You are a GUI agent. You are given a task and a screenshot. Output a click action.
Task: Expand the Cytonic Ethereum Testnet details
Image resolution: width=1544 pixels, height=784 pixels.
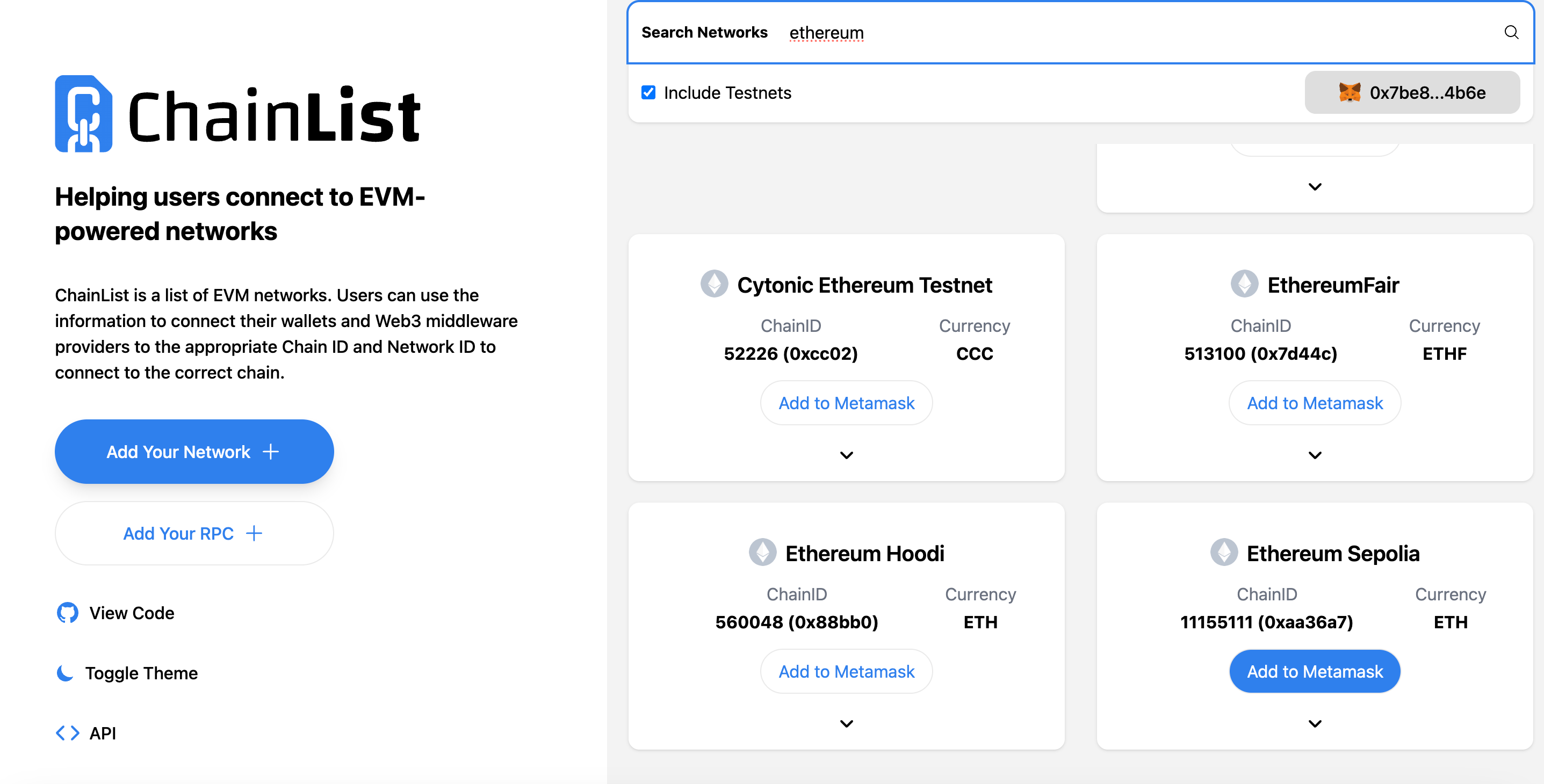(846, 455)
